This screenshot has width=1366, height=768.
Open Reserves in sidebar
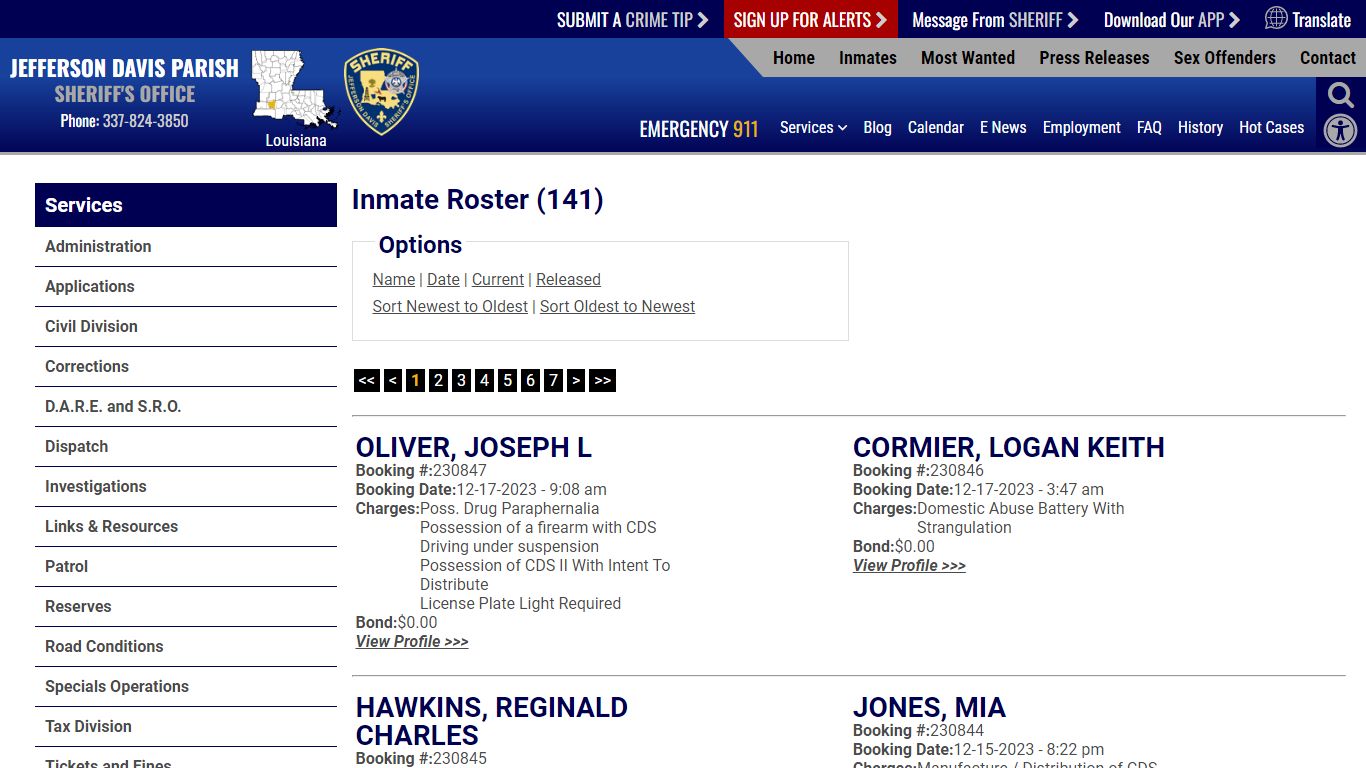186,606
